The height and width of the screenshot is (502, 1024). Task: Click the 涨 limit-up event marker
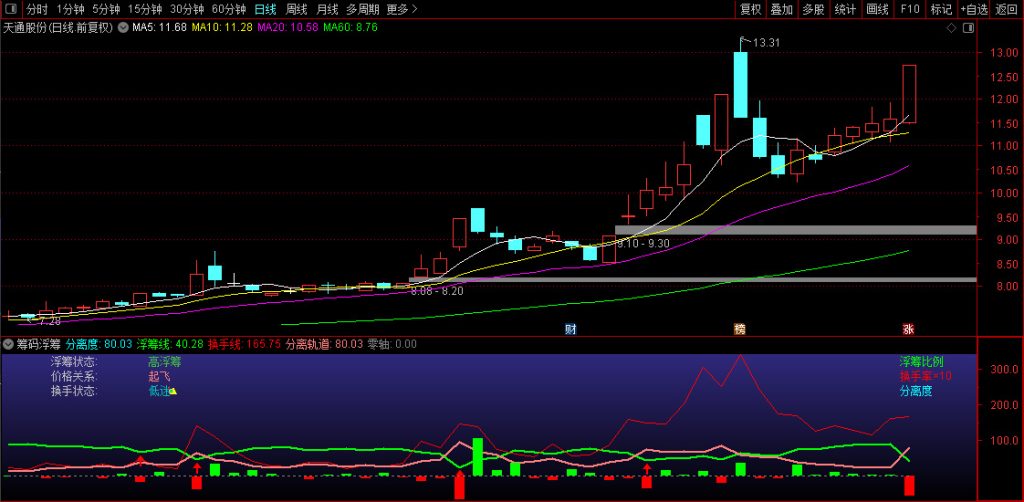(908, 328)
